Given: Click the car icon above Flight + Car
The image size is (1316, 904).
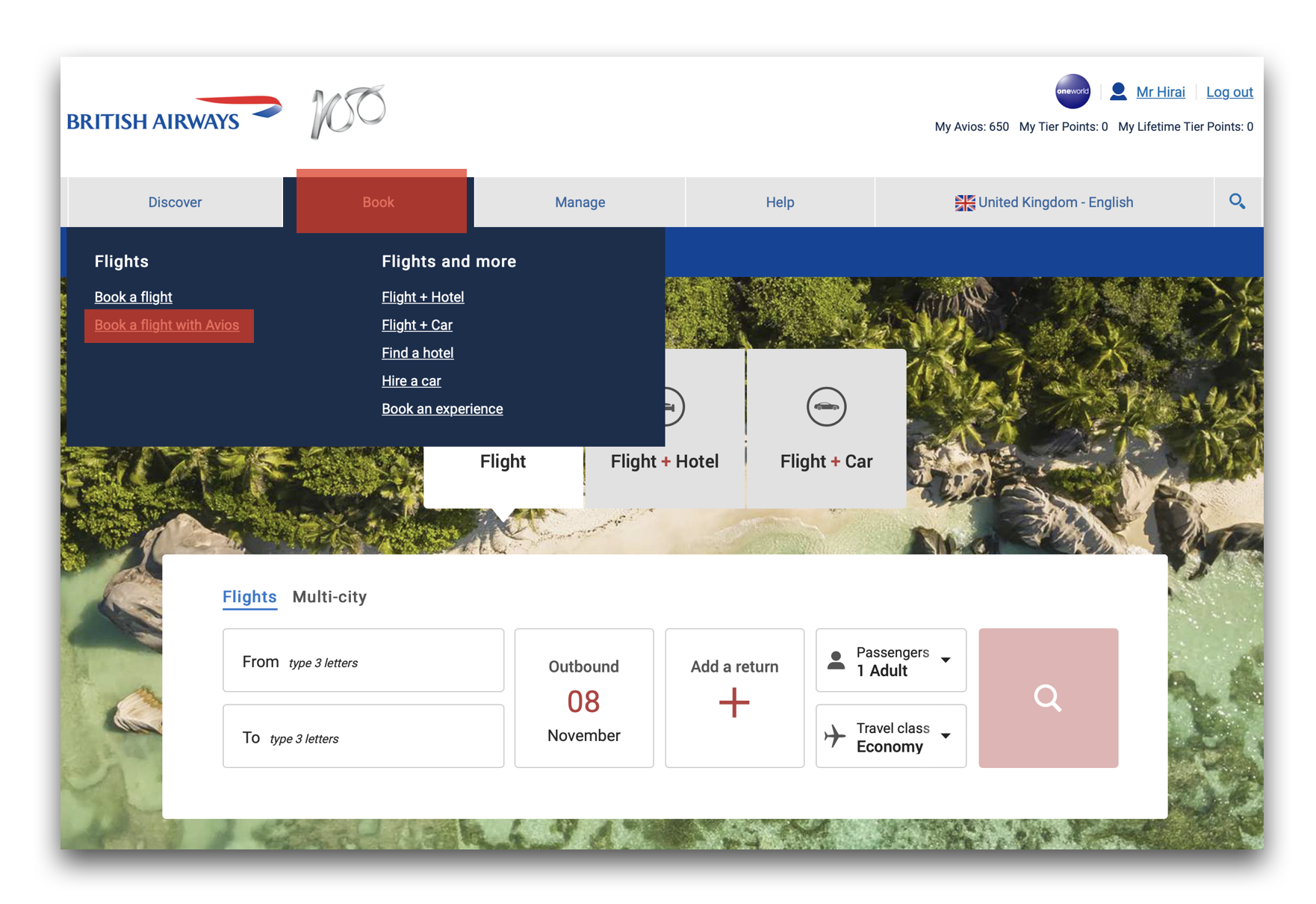Looking at the screenshot, I should pyautogui.click(x=826, y=407).
